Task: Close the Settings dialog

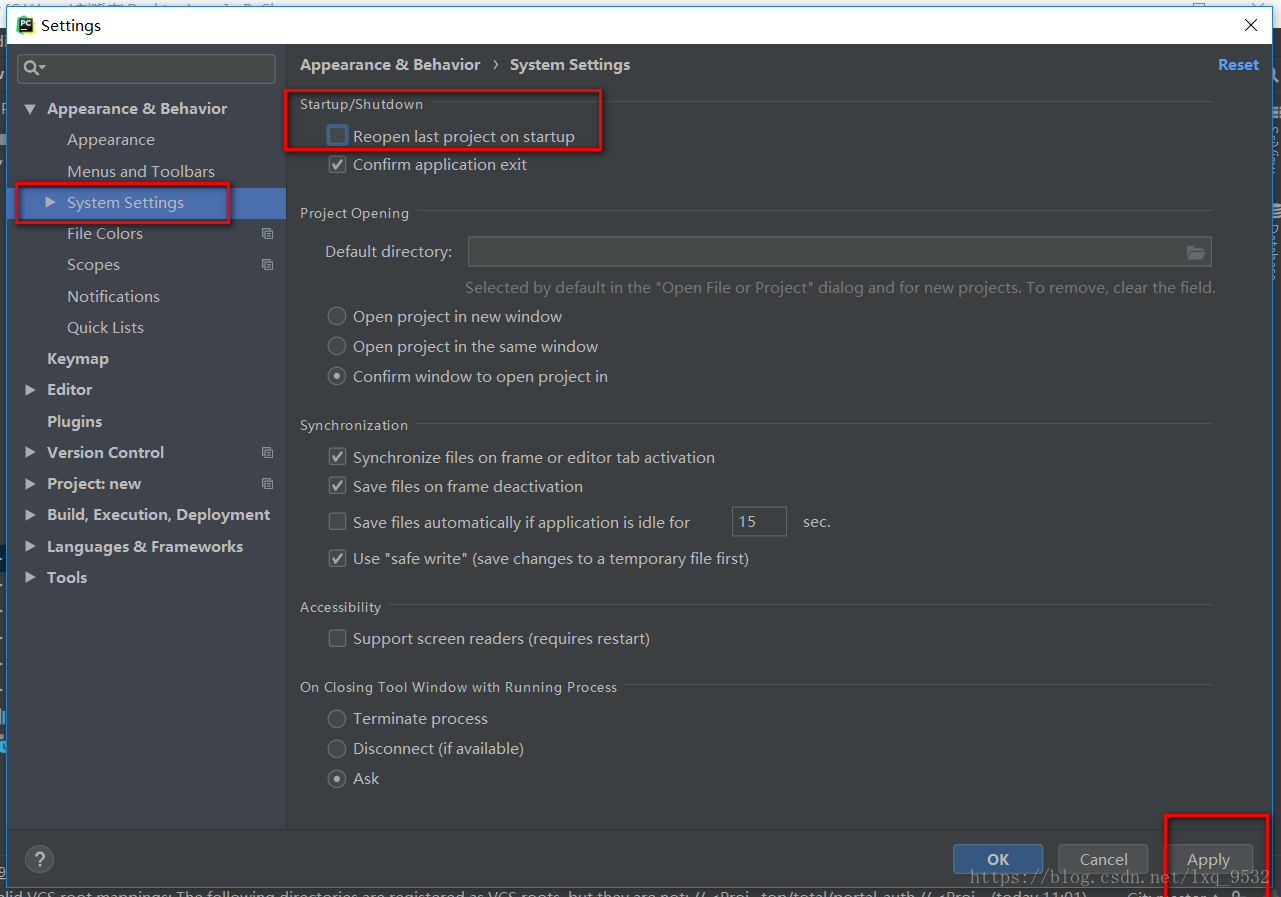Action: pyautogui.click(x=1251, y=25)
